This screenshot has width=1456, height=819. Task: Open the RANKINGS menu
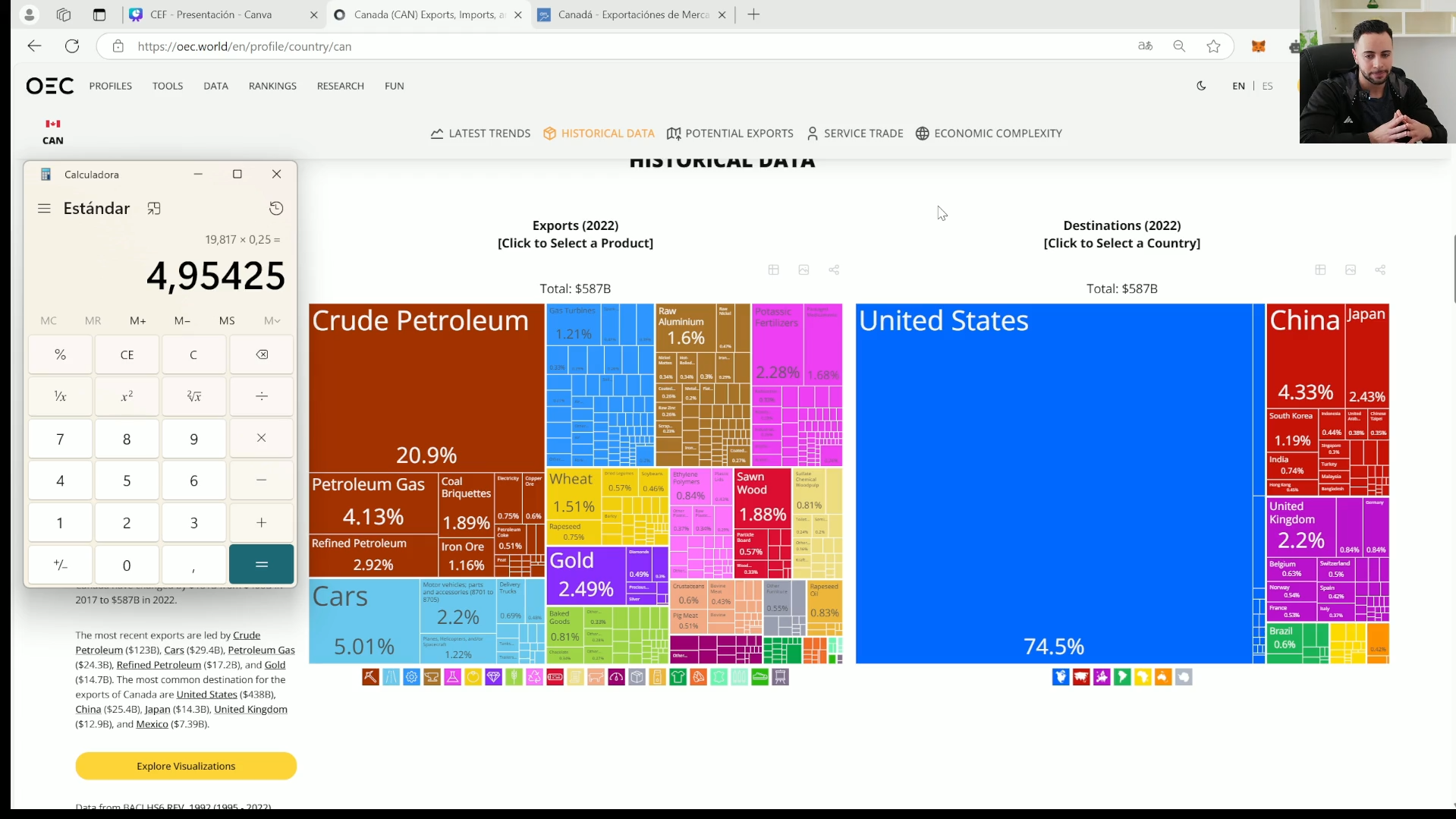pos(272,86)
